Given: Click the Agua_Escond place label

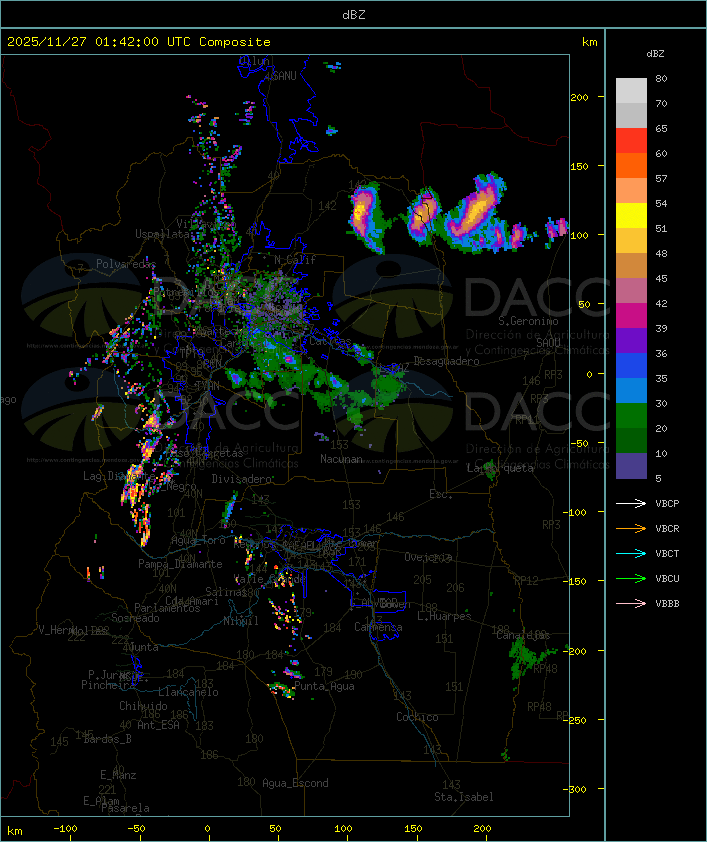Looking at the screenshot, I should click(295, 783).
